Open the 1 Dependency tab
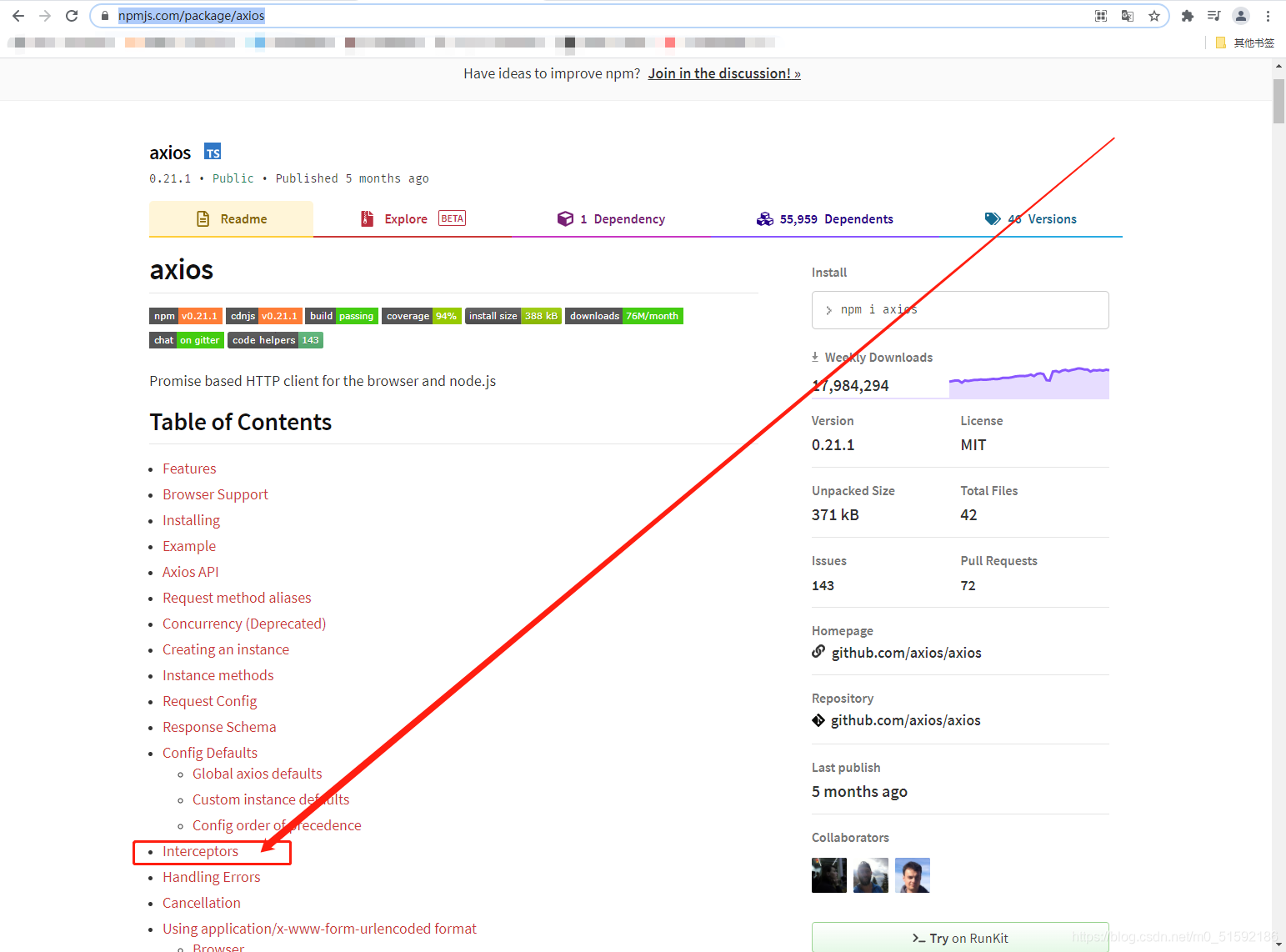1286x952 pixels. (x=611, y=219)
